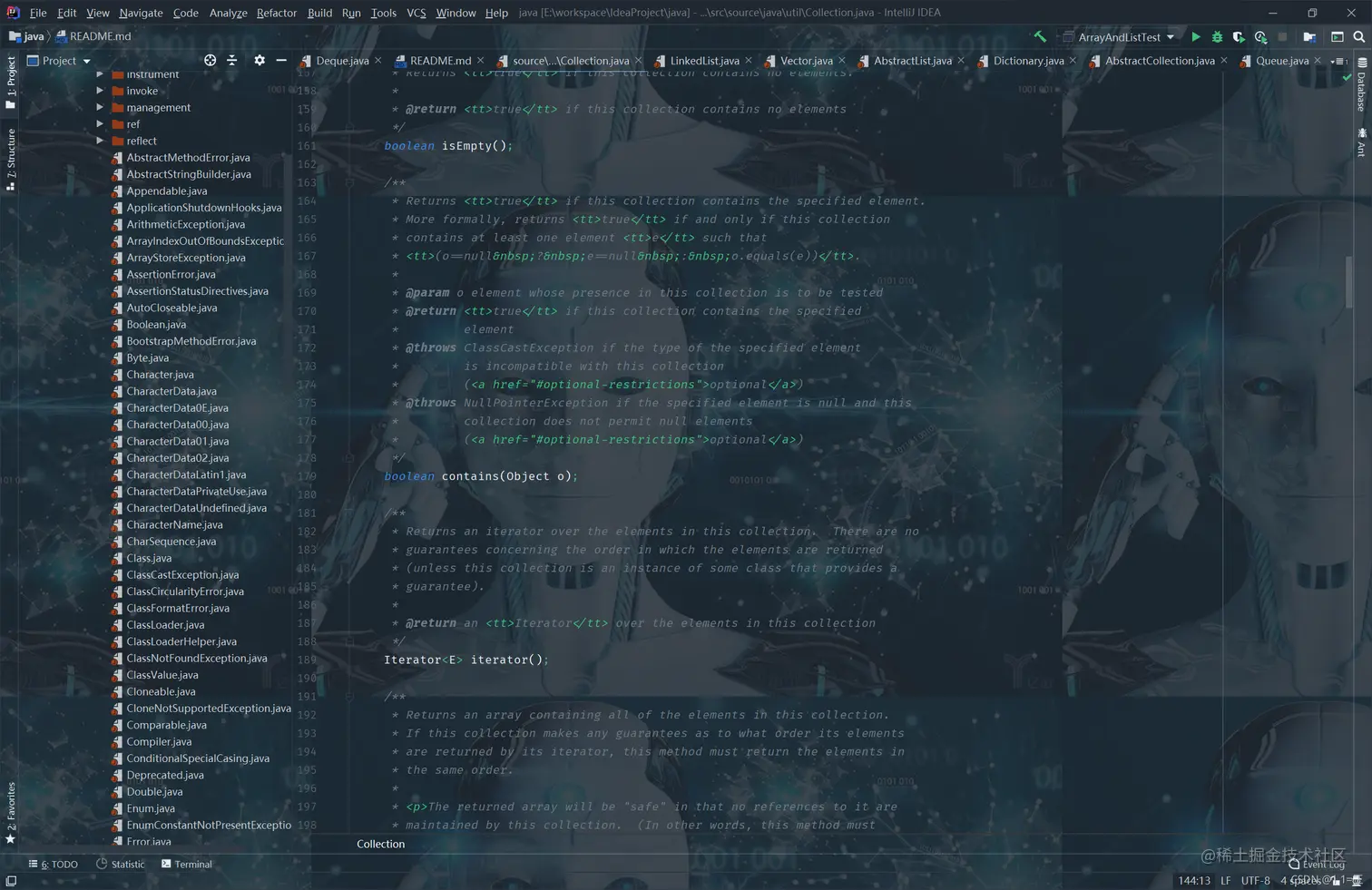Close the README.md editor tab

pyautogui.click(x=480, y=61)
